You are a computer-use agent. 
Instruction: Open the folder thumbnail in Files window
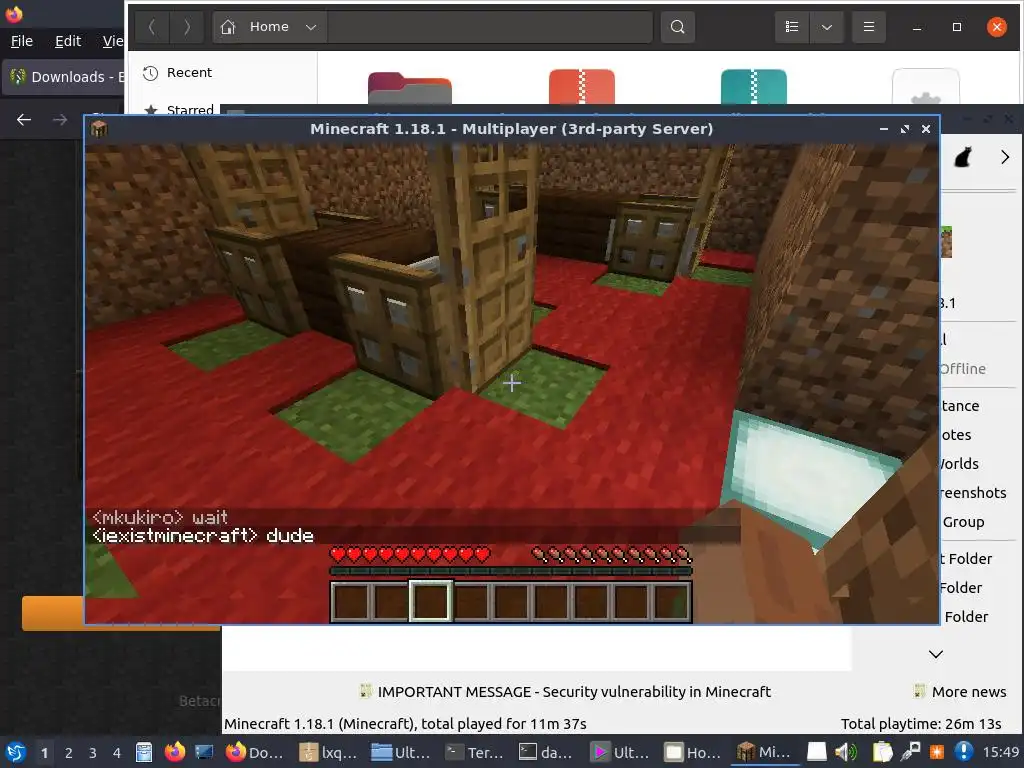(409, 88)
